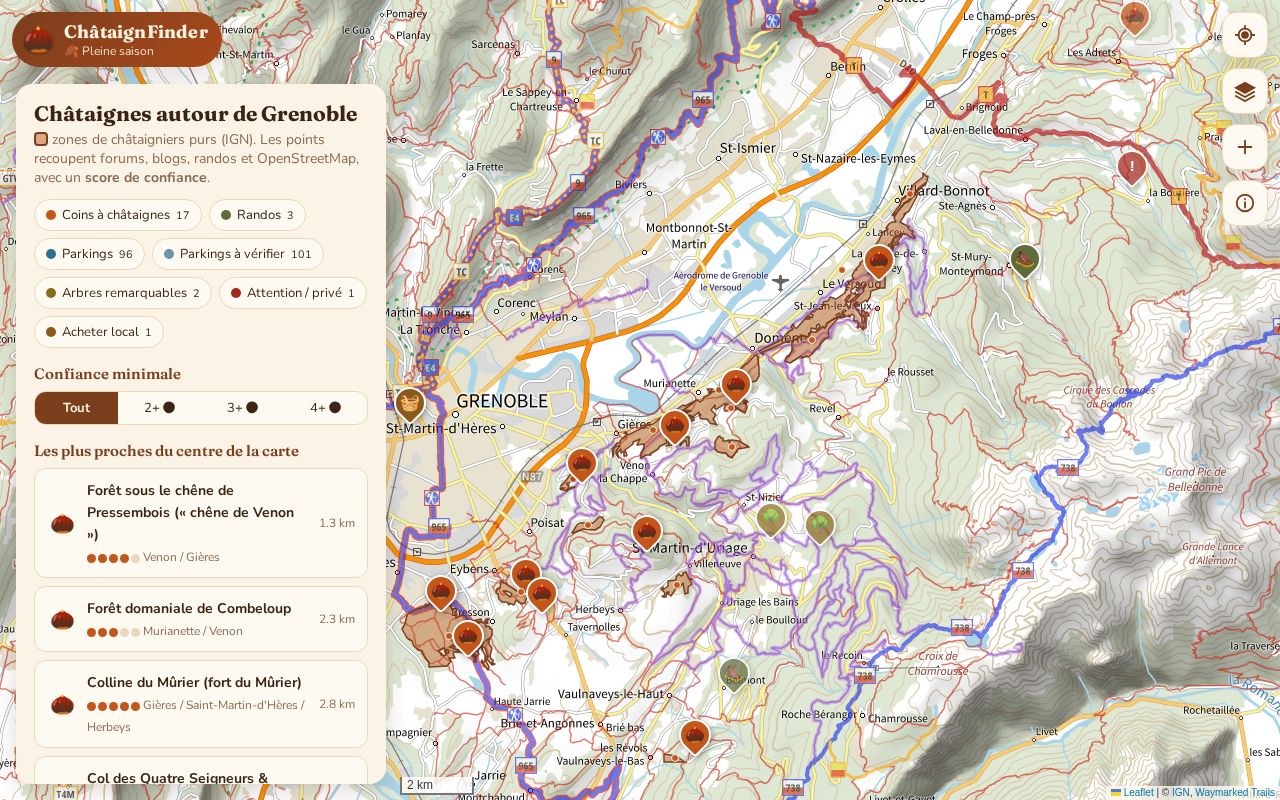Toggle the Coins à châtaignes filter
Viewport: 1280px width, 800px height.
coord(118,215)
